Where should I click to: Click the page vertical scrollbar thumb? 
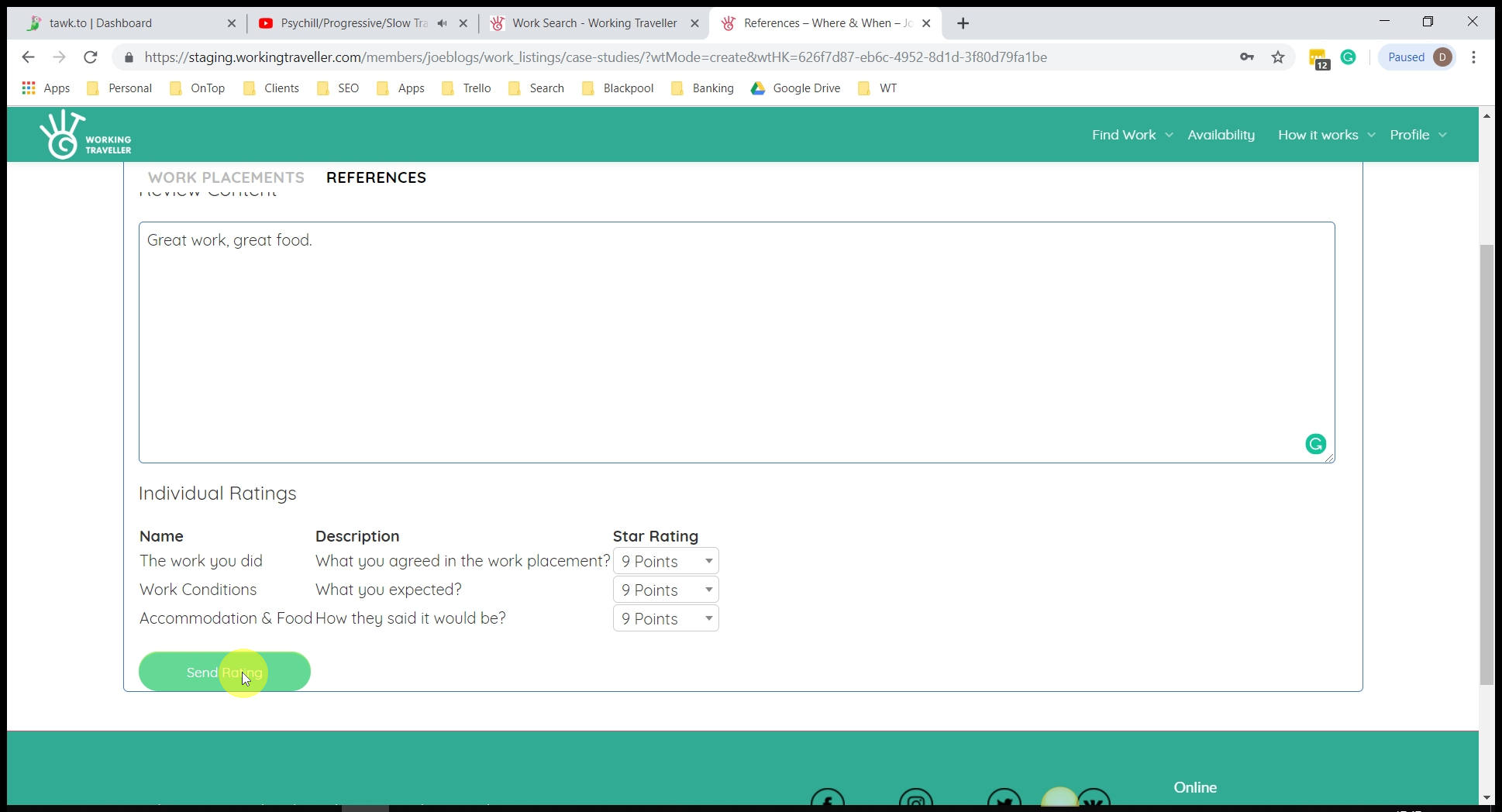[1486, 465]
